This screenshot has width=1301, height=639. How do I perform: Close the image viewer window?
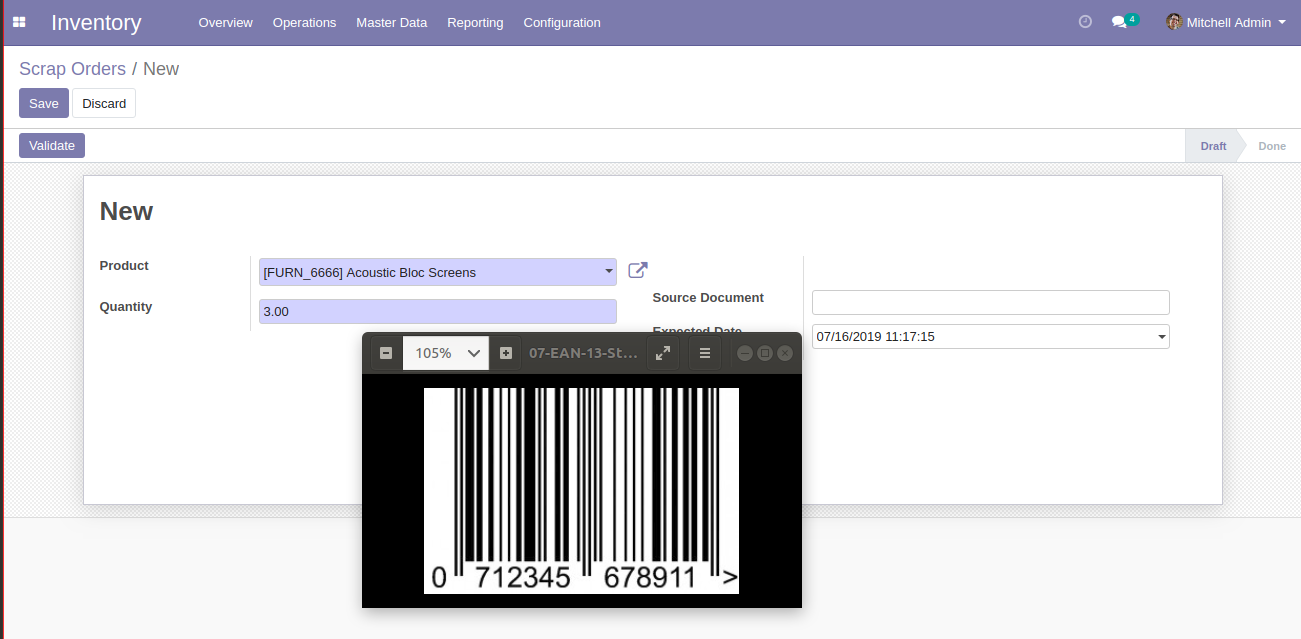tap(785, 353)
